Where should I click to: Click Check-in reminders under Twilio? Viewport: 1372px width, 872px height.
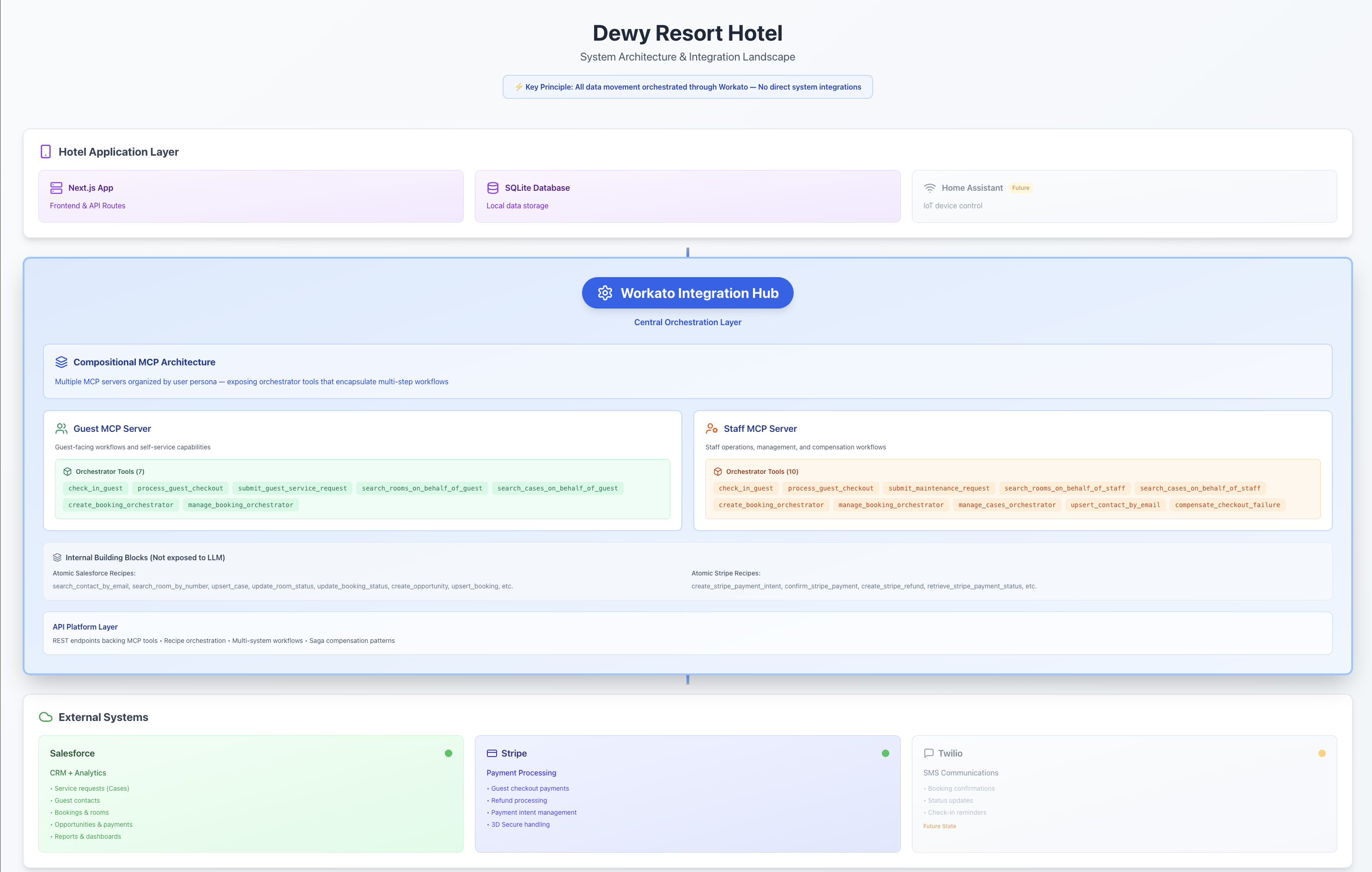coord(957,812)
